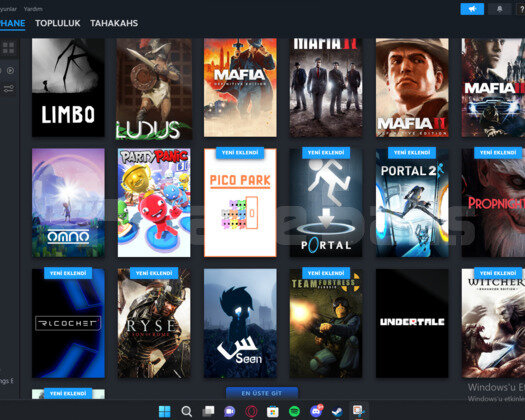Launch Opera browser from taskbar

coord(251,411)
